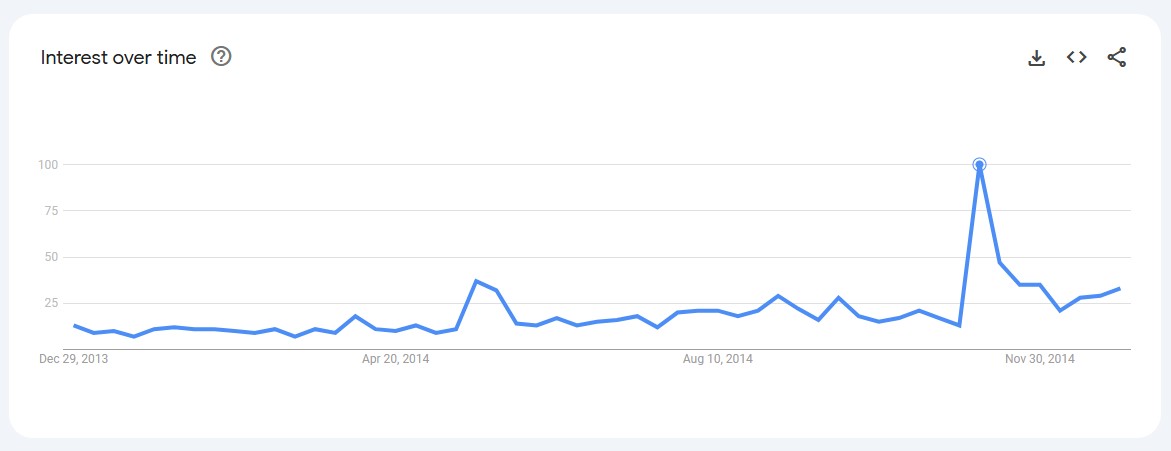This screenshot has width=1171, height=451.
Task: Click the smaller May 2014 bump peak
Action: (x=476, y=281)
